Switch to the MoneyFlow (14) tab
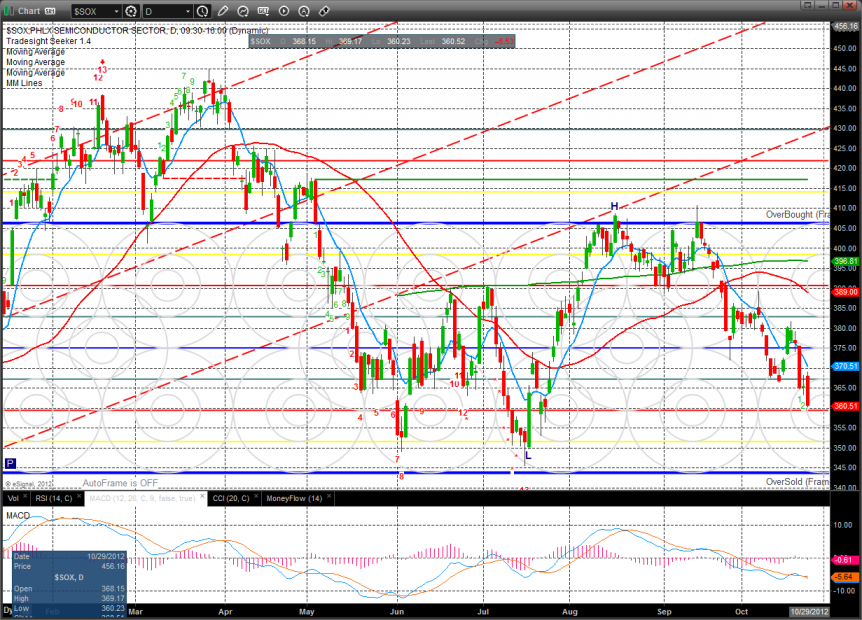 tap(294, 499)
